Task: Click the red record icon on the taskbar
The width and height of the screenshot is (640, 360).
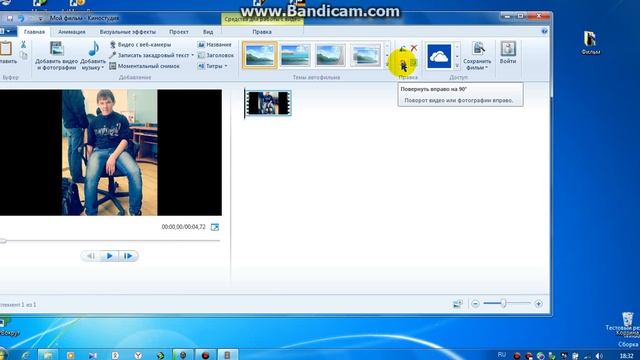Action: [x=205, y=355]
